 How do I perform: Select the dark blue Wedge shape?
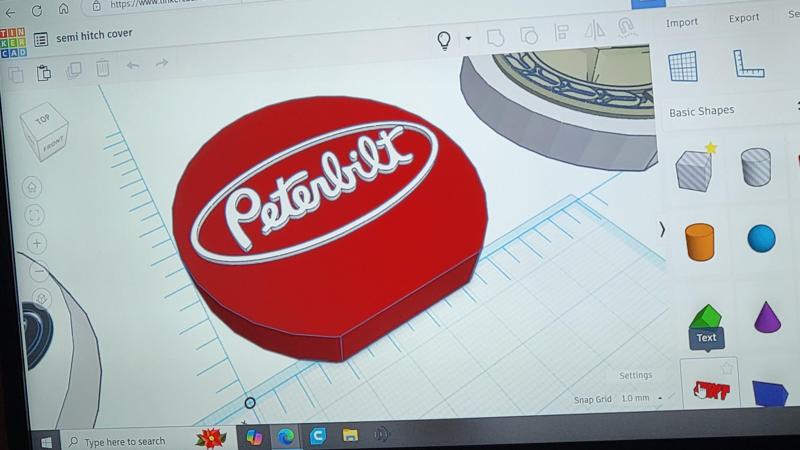[x=770, y=394]
